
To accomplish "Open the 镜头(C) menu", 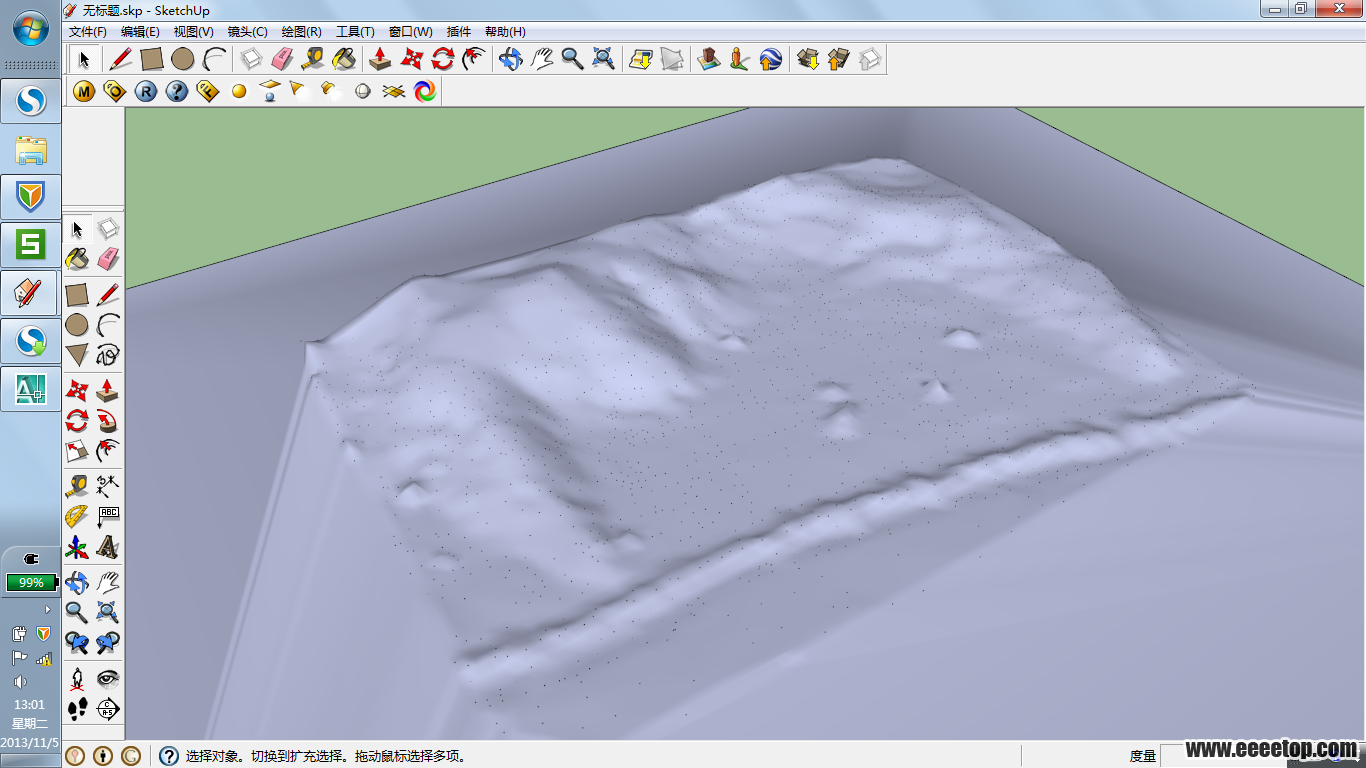I will pos(248,32).
